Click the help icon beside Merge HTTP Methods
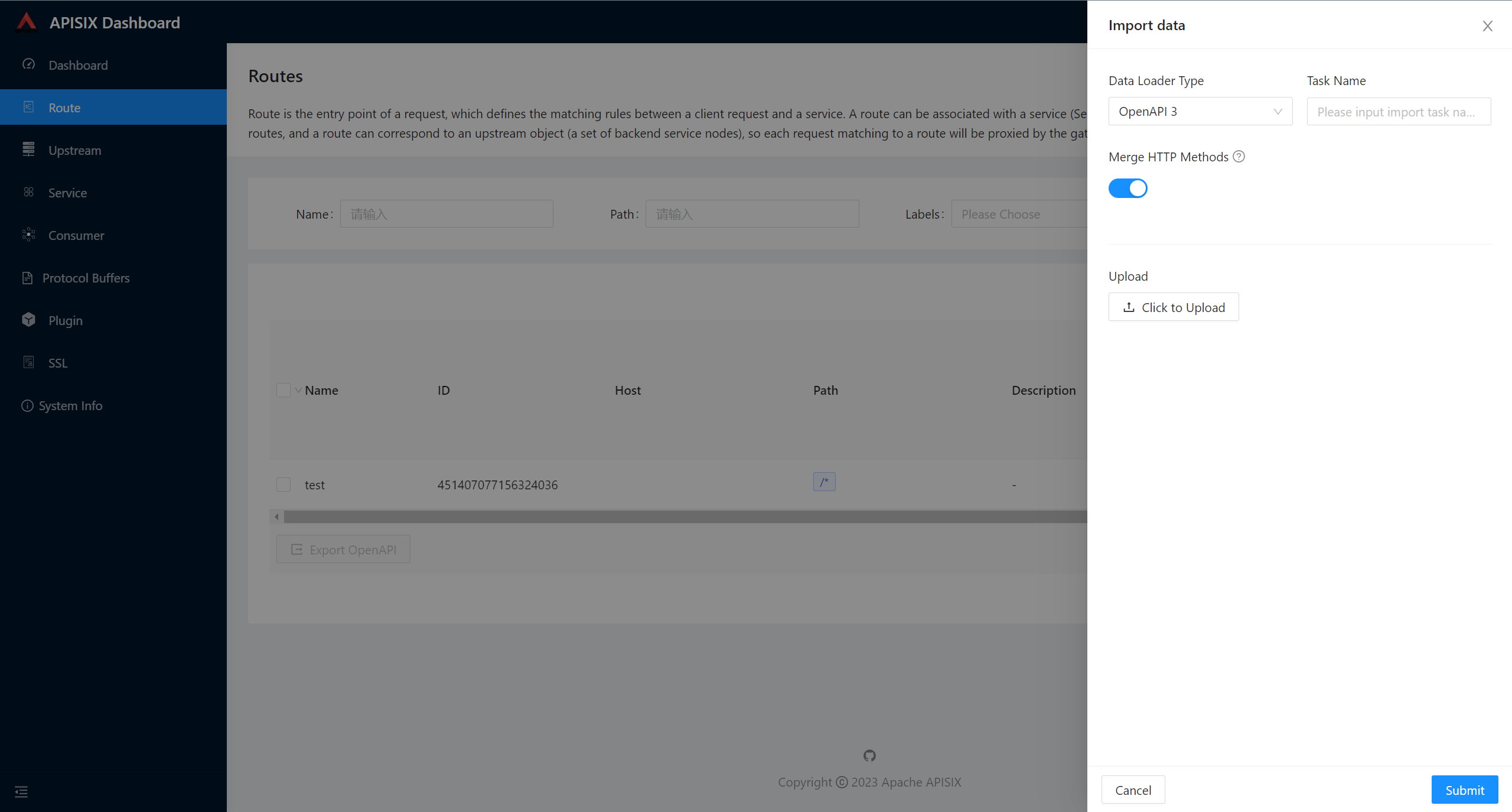The height and width of the screenshot is (812, 1512). pos(1239,157)
